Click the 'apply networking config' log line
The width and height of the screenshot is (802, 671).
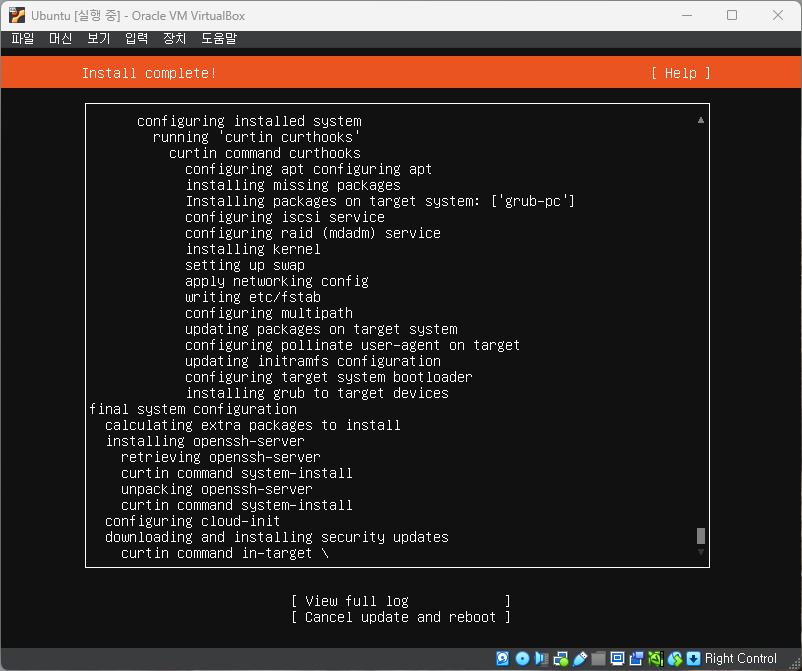click(x=277, y=281)
